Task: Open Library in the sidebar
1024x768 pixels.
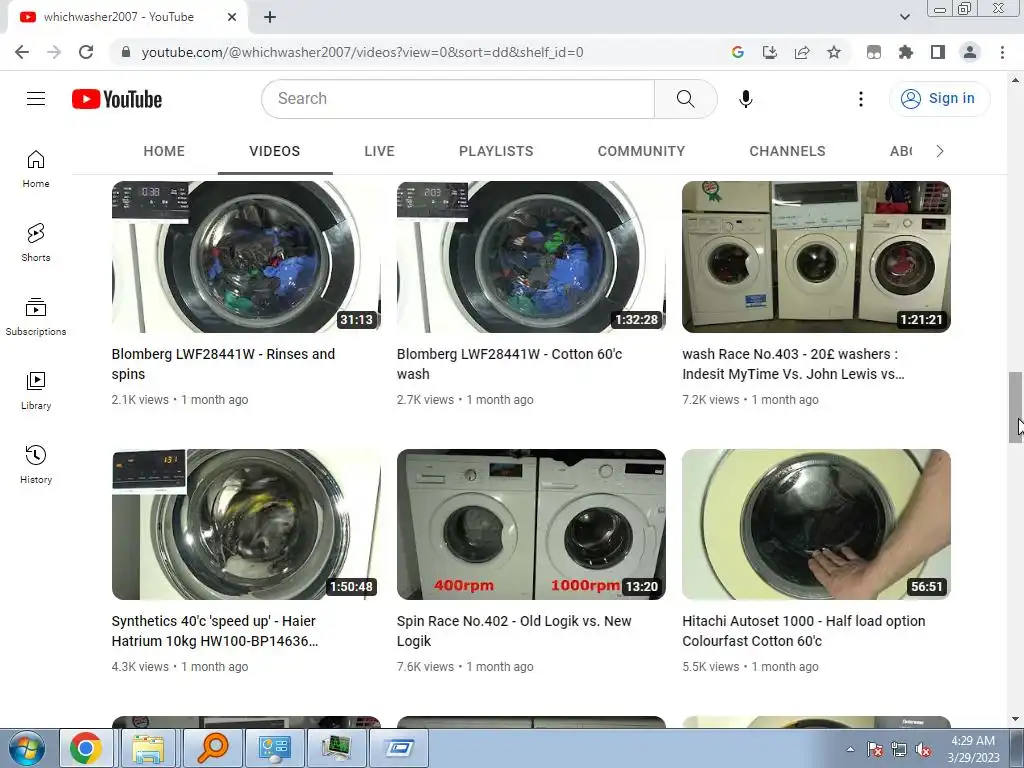Action: point(36,391)
